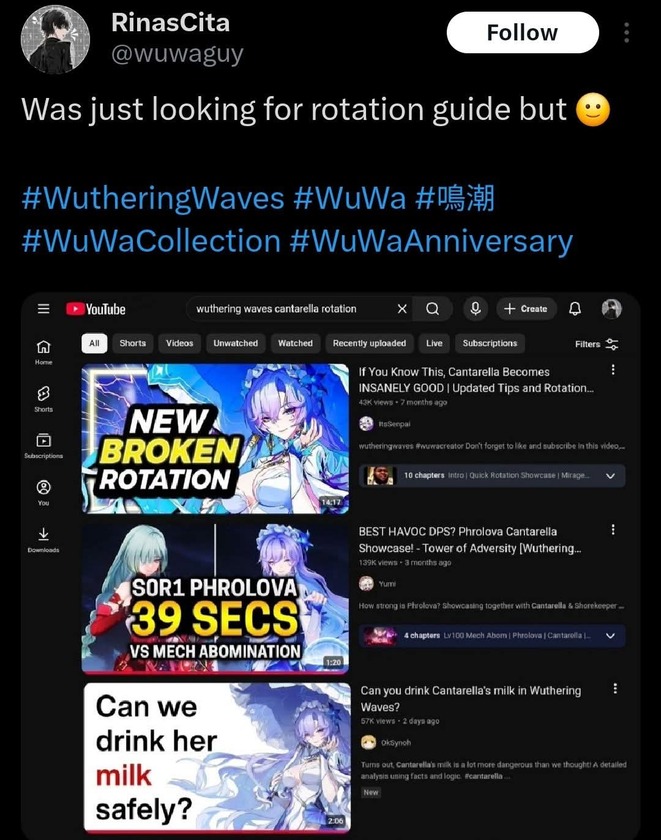The height and width of the screenshot is (840, 661).
Task: Click the search magnifier button
Action: point(432,309)
